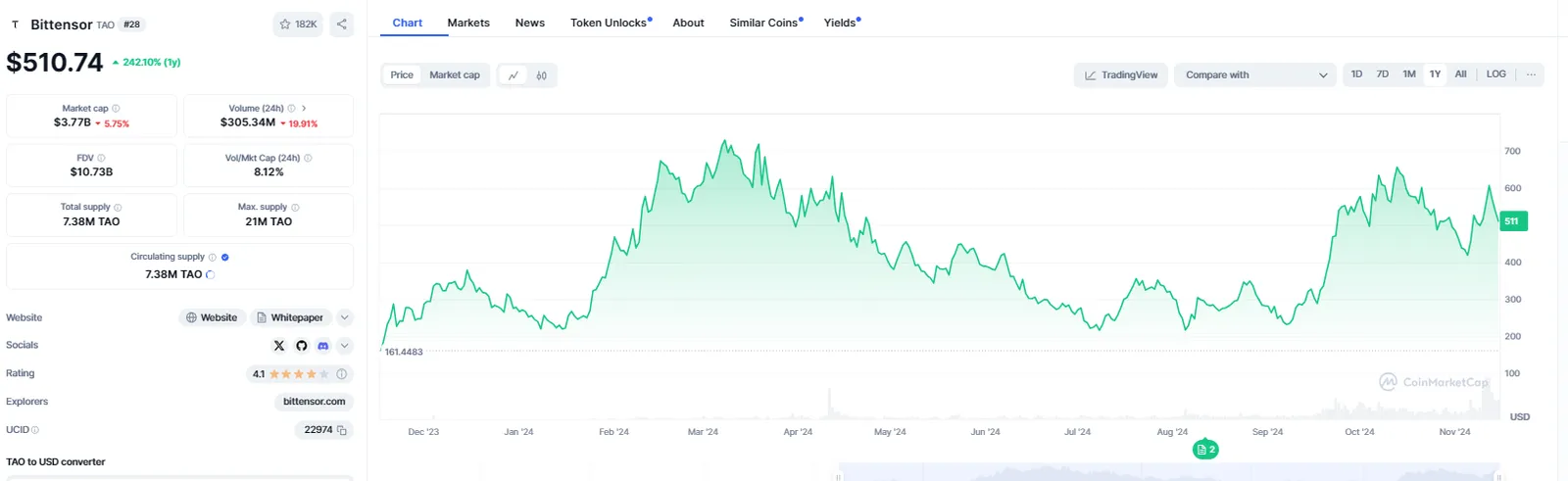Image resolution: width=1568 pixels, height=481 pixels.
Task: Select Market cap chart mode
Action: click(455, 75)
